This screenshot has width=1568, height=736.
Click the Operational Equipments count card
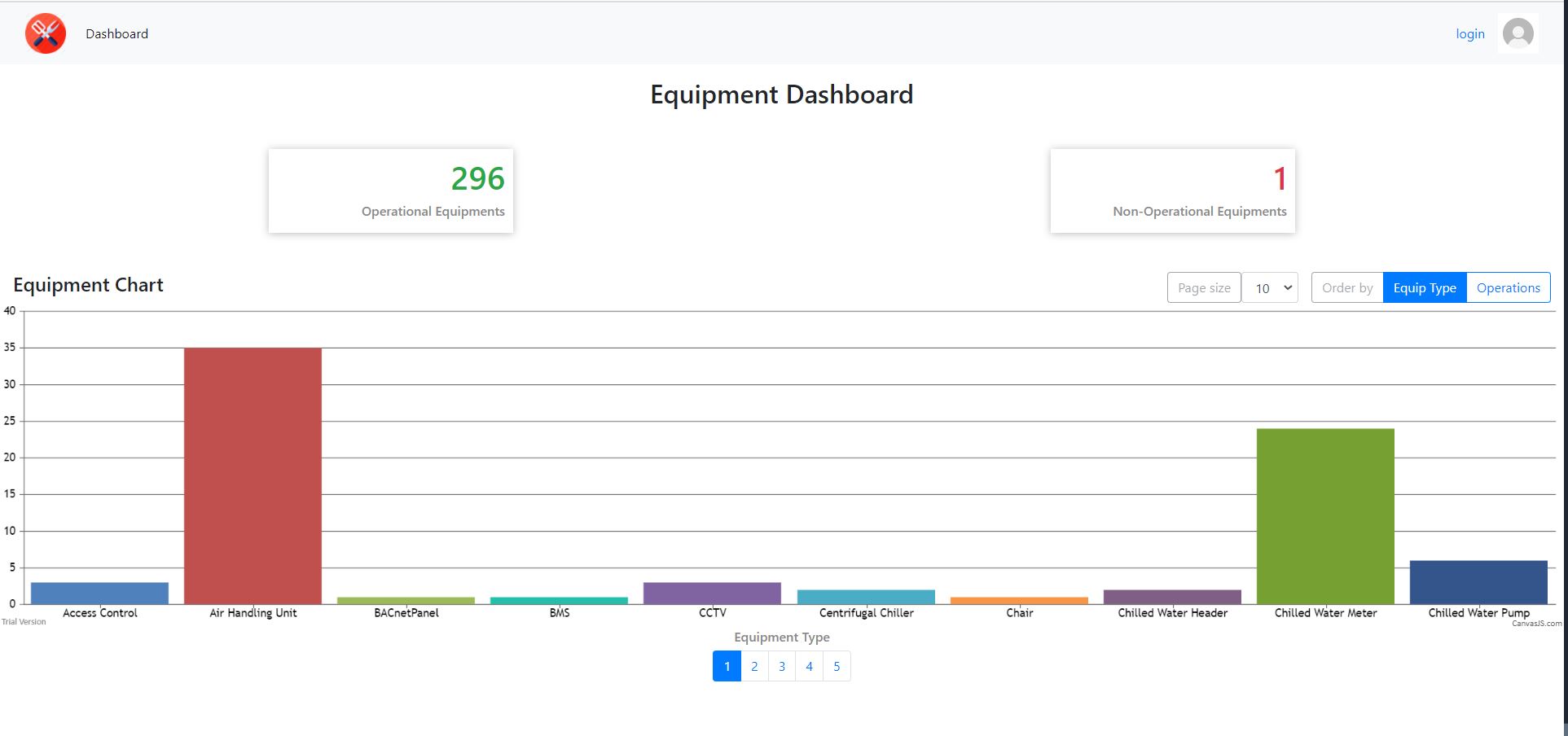pyautogui.click(x=390, y=190)
